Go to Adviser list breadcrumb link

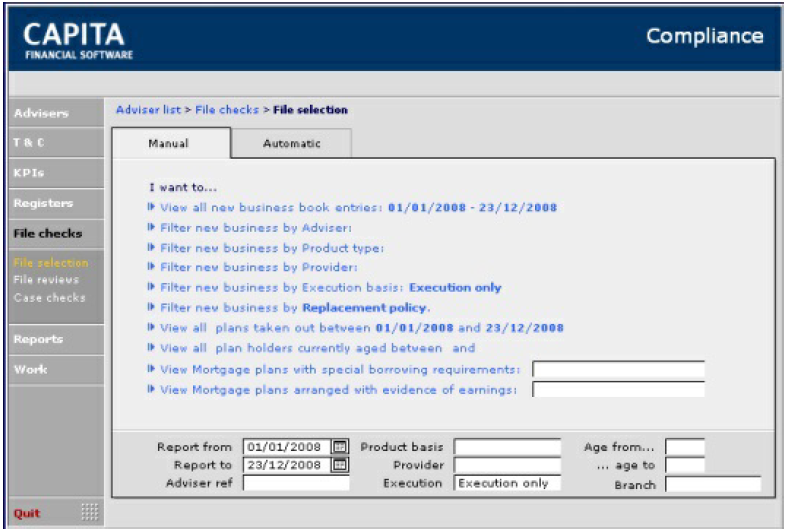tap(148, 109)
